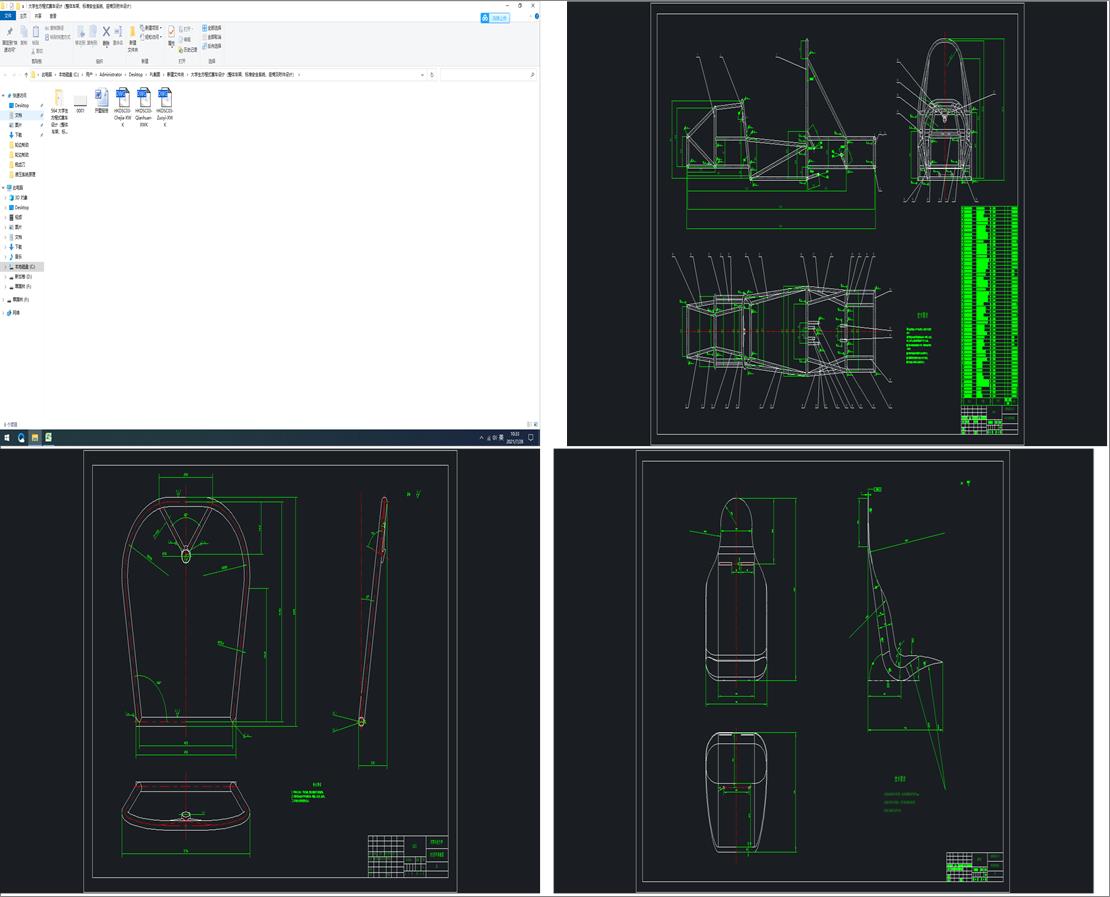Select Desktop under Quick Access

[x=21, y=105]
